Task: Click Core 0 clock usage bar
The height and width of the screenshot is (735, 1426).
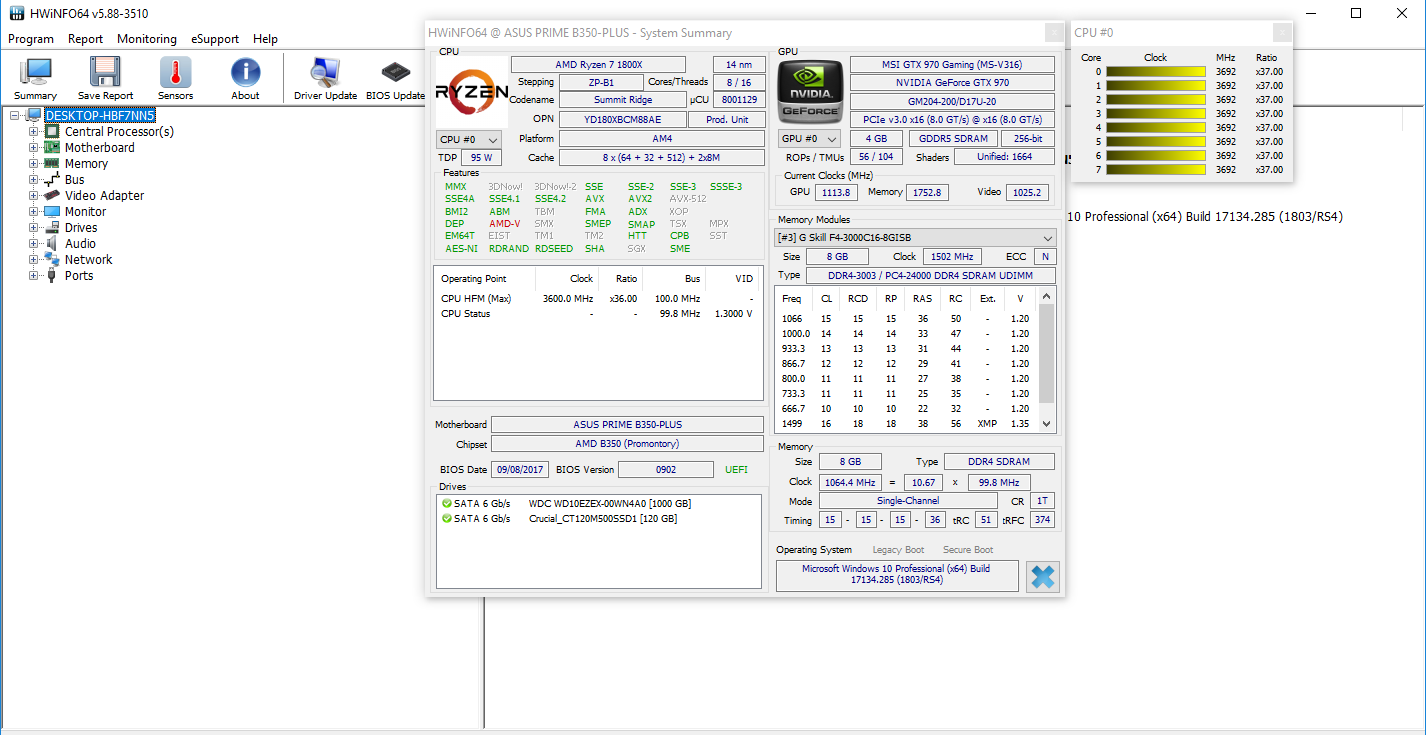Action: pyautogui.click(x=1155, y=72)
